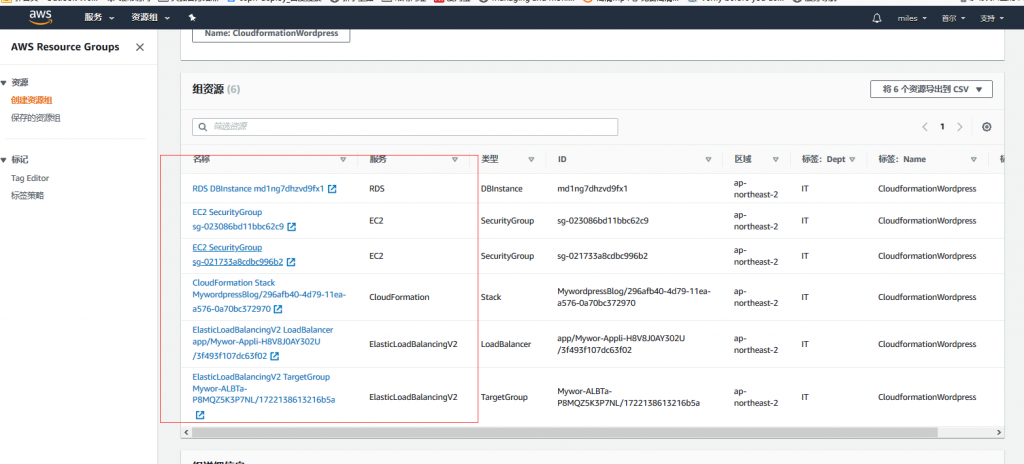Image resolution: width=1024 pixels, height=464 pixels.
Task: Open external link icon for TargetGroup row
Action: (x=200, y=415)
